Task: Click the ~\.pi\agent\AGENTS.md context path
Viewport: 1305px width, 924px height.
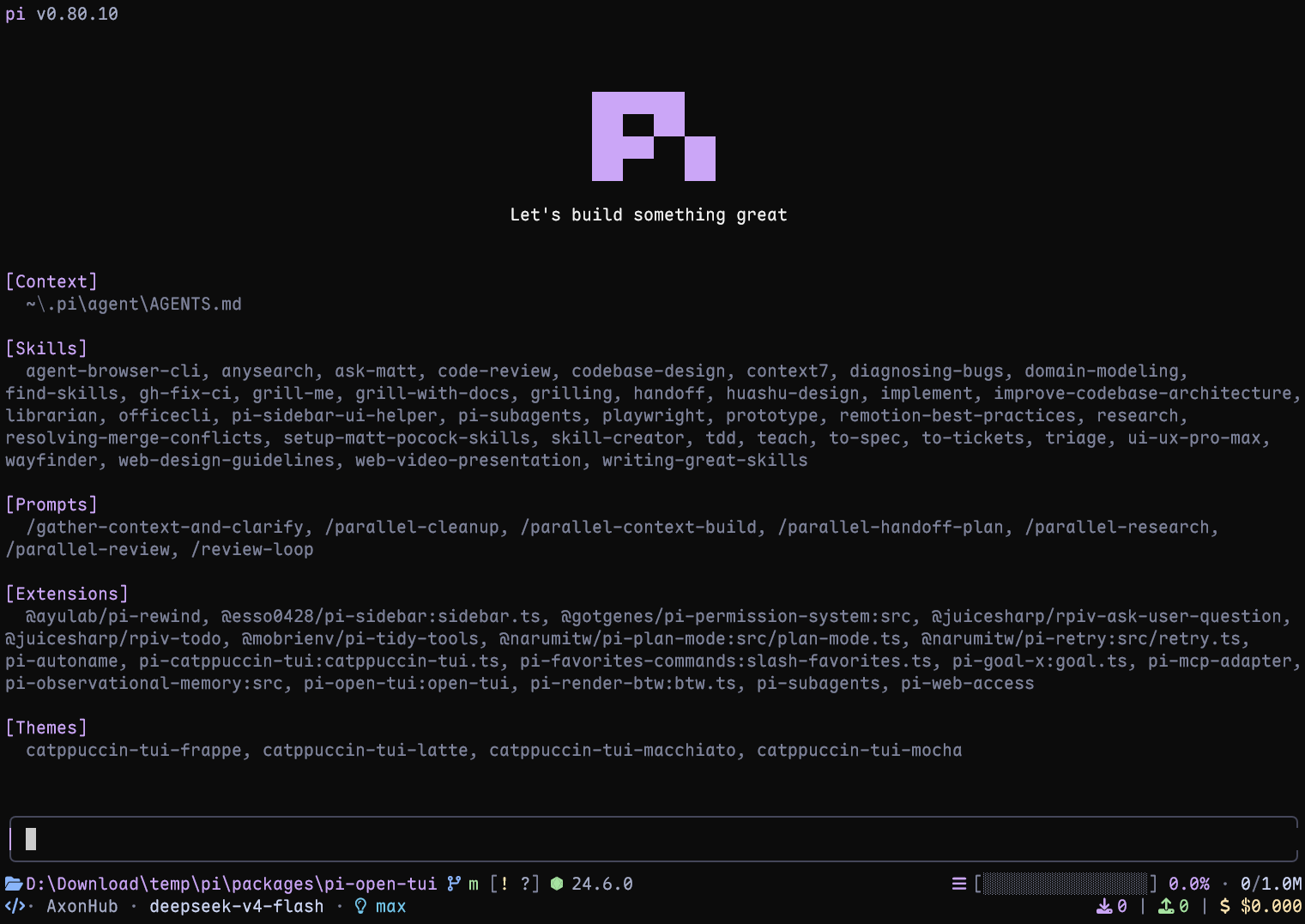Action: coord(134,304)
